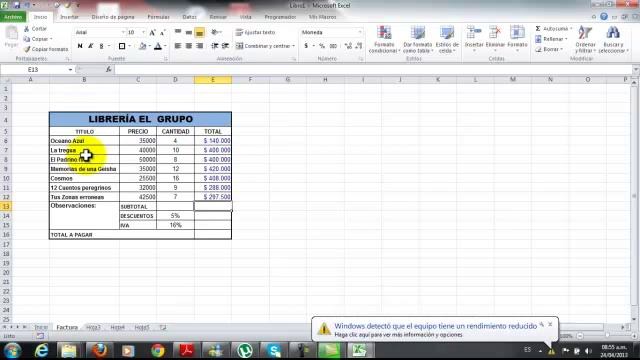Open Formato condicional menu

384,39
